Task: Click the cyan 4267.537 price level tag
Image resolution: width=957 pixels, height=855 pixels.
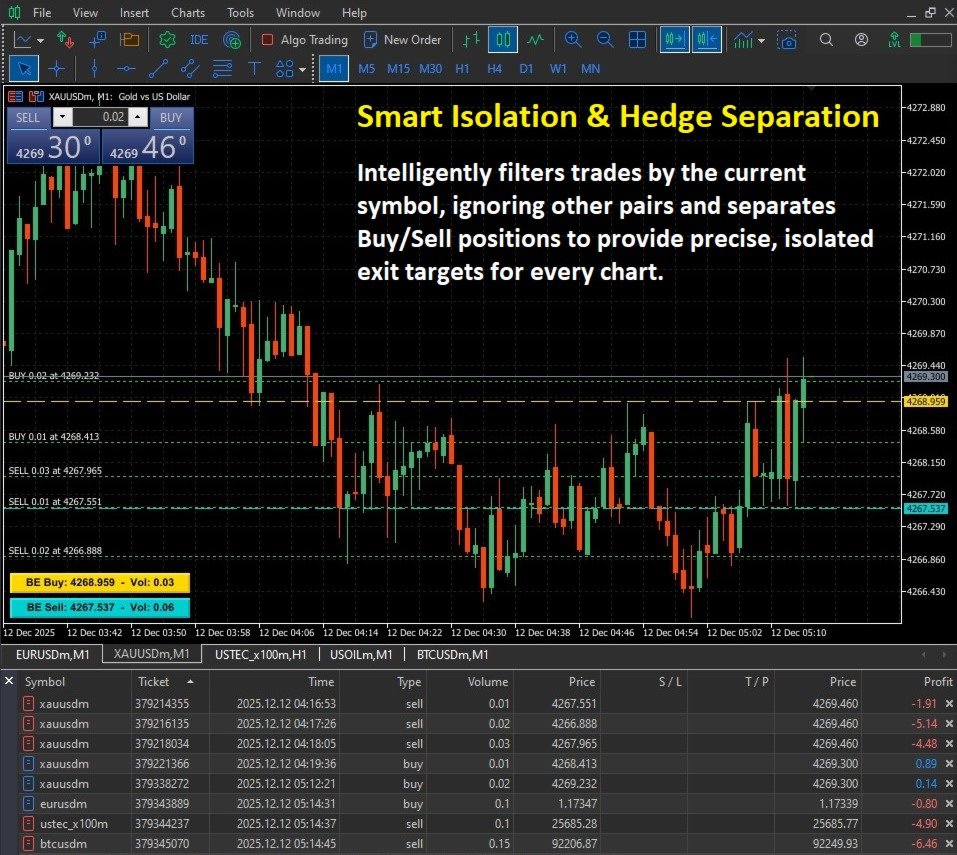Action: tap(925, 508)
